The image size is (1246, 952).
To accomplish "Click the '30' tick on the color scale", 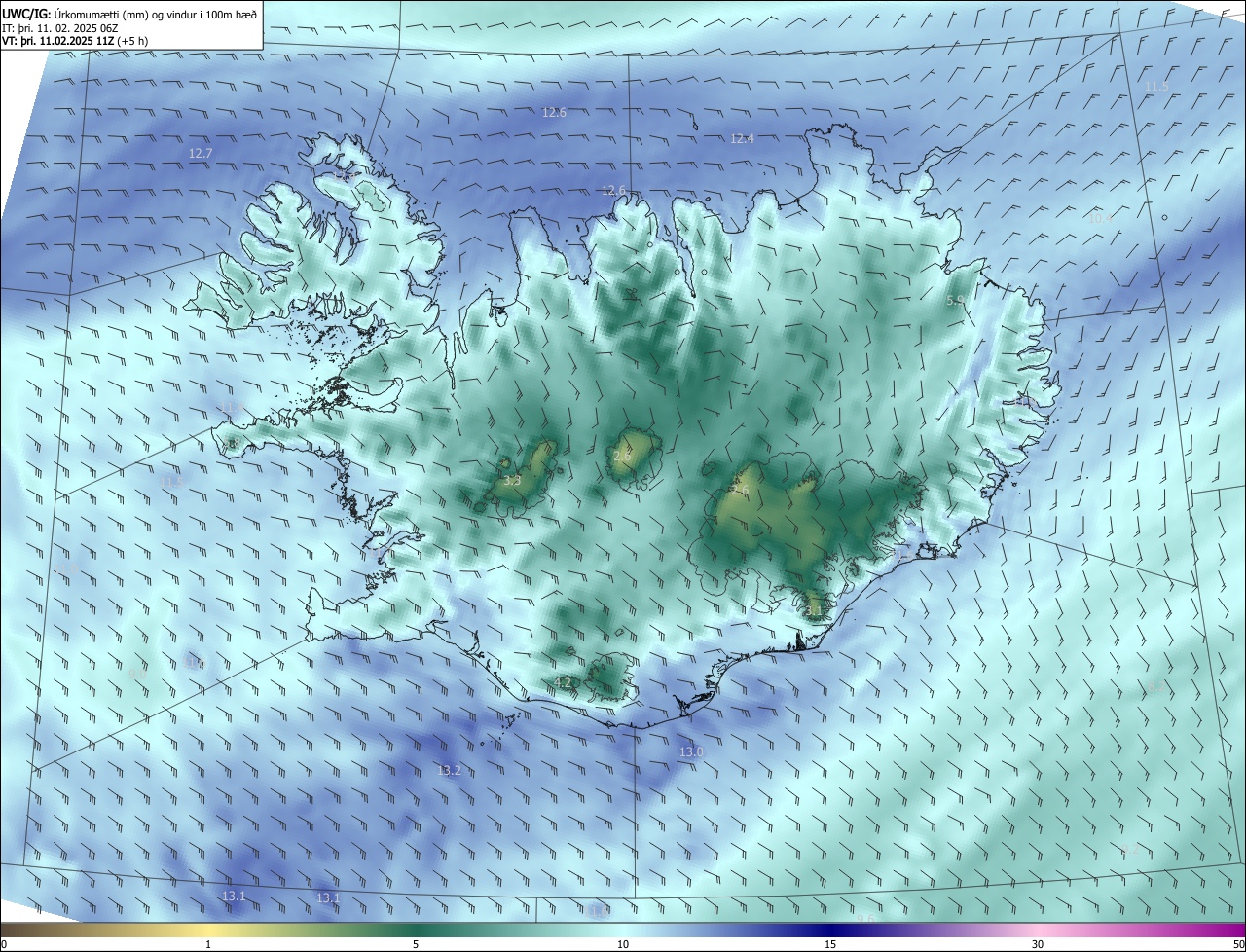I will [1038, 944].
